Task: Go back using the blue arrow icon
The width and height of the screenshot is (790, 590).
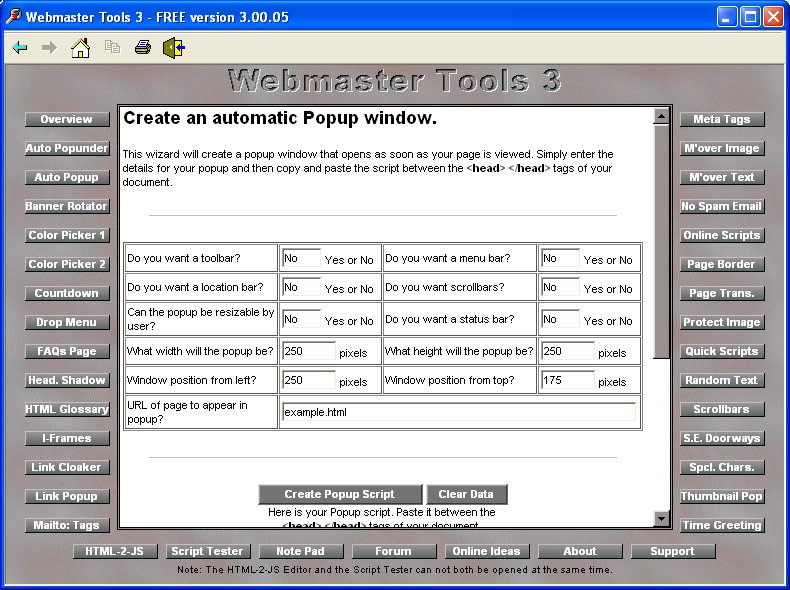Action: tap(20, 48)
